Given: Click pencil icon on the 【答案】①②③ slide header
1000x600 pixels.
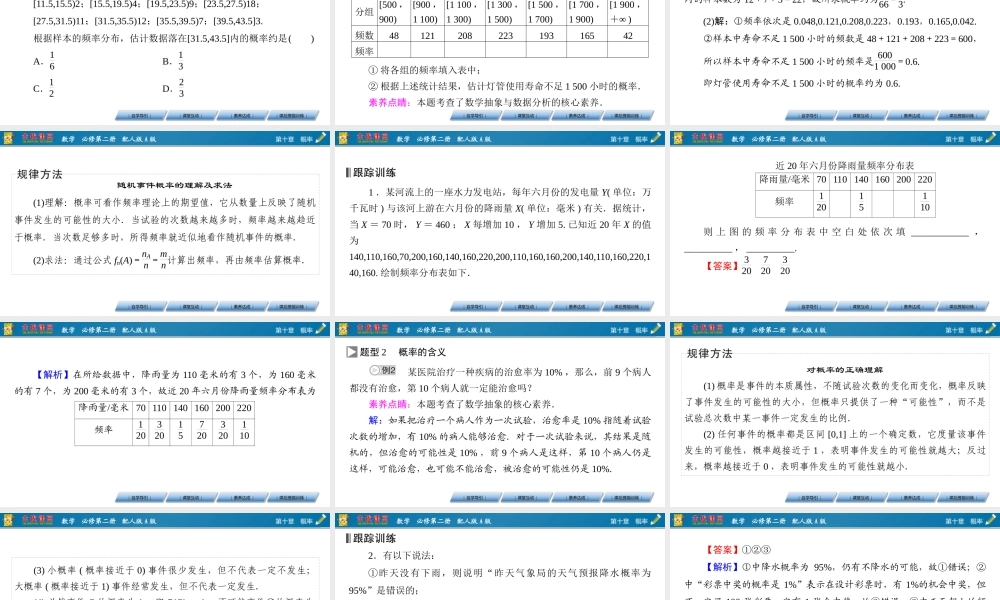Looking at the screenshot, I should pos(990,520).
